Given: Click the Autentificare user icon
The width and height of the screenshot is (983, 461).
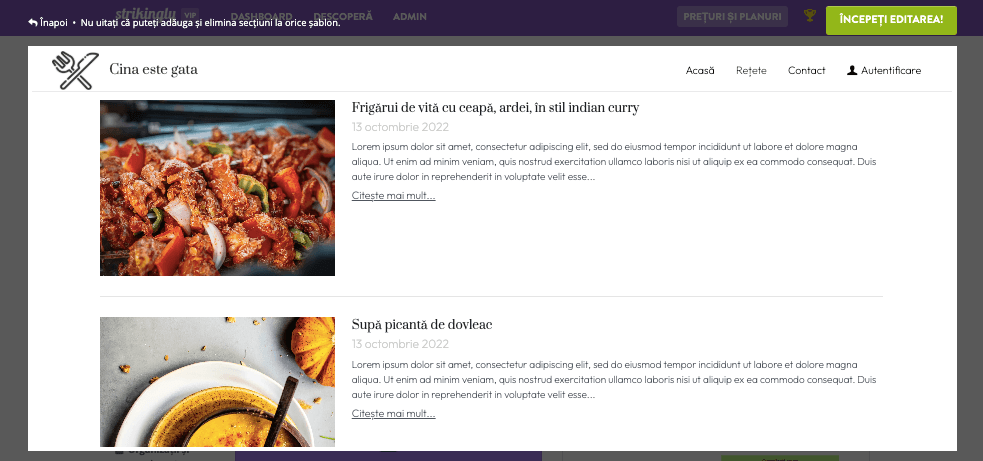Looking at the screenshot, I should pos(852,70).
